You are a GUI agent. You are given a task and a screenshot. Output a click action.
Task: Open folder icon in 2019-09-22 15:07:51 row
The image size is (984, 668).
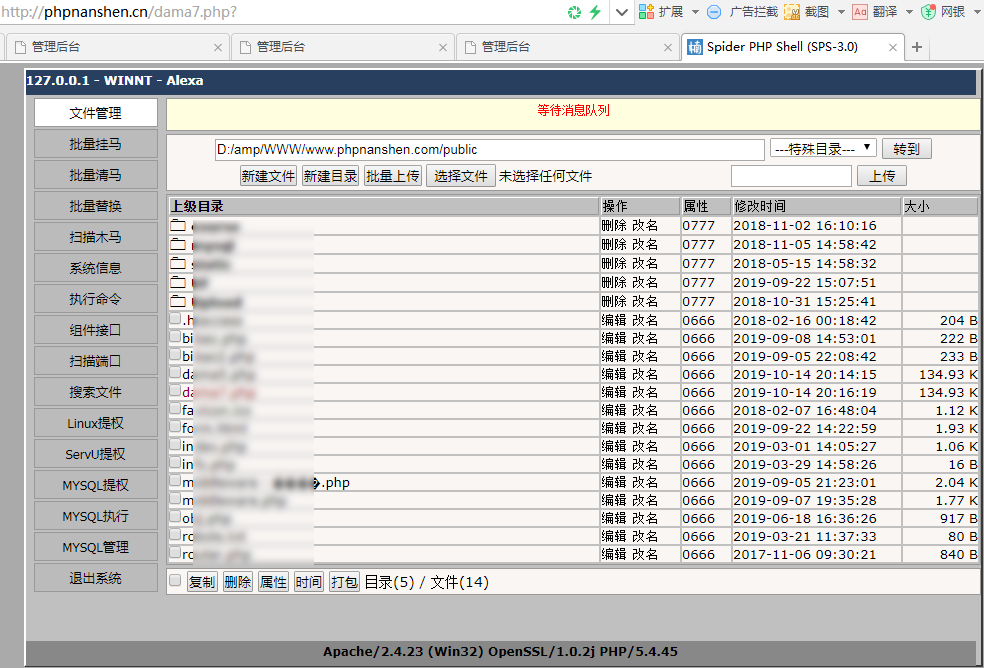pos(178,281)
